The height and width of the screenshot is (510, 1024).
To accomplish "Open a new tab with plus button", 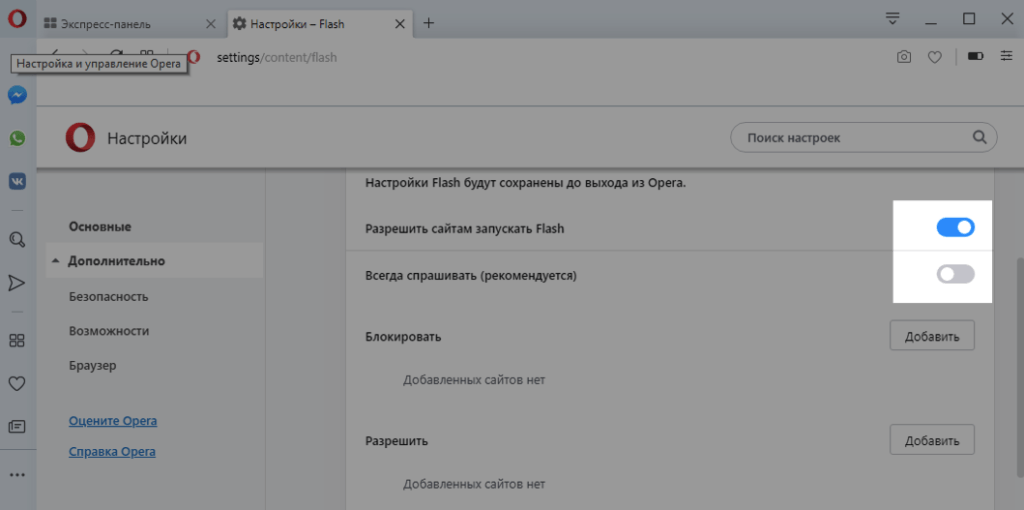I will tap(428, 23).
